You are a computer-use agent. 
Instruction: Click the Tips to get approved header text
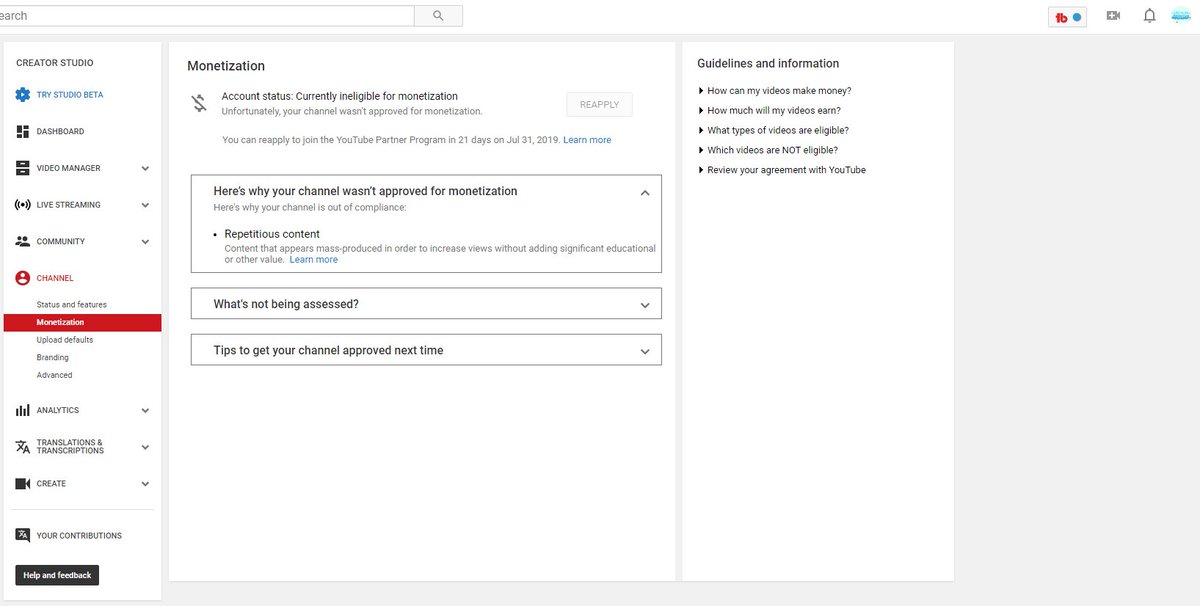[328, 351]
